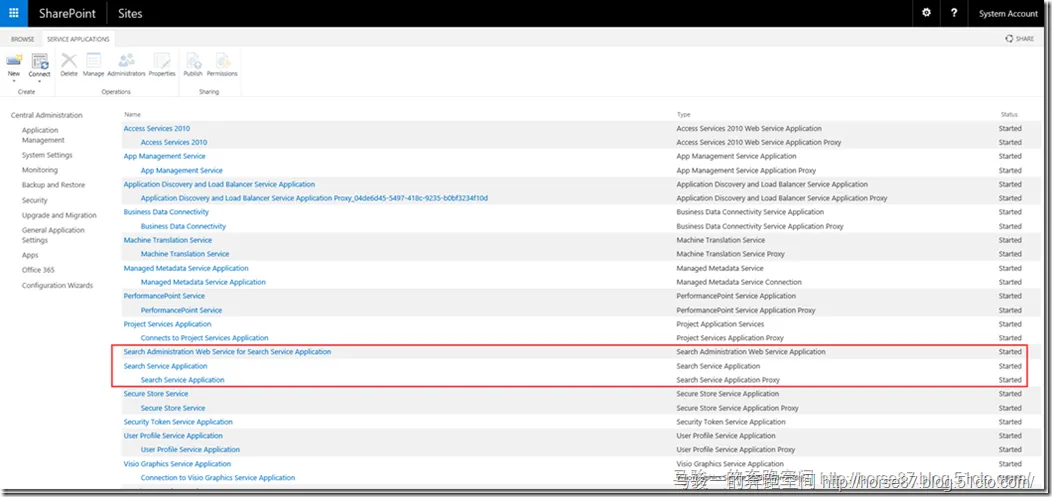Click the Connect ribbon icon
The image size is (1052, 497).
(40, 60)
